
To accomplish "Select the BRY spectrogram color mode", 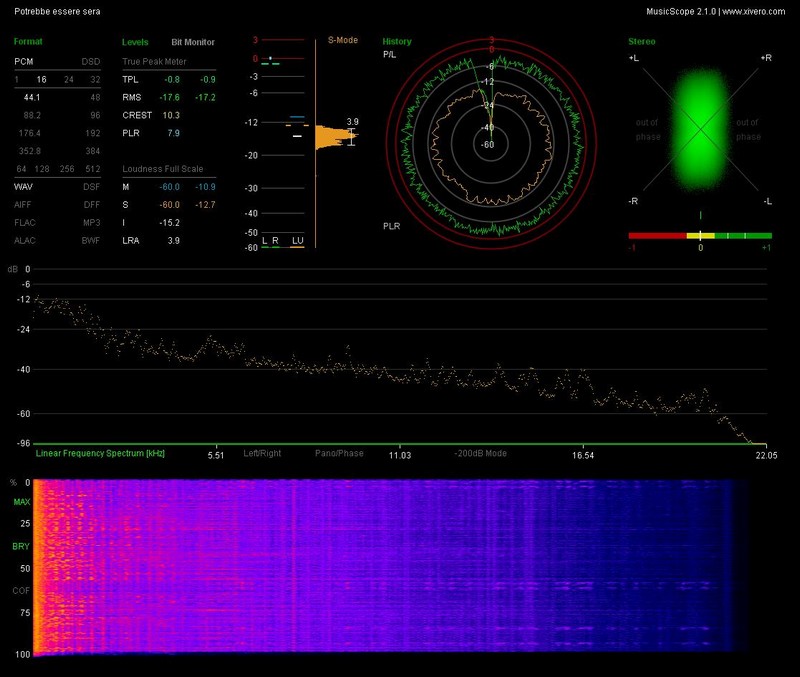I will pos(21,547).
